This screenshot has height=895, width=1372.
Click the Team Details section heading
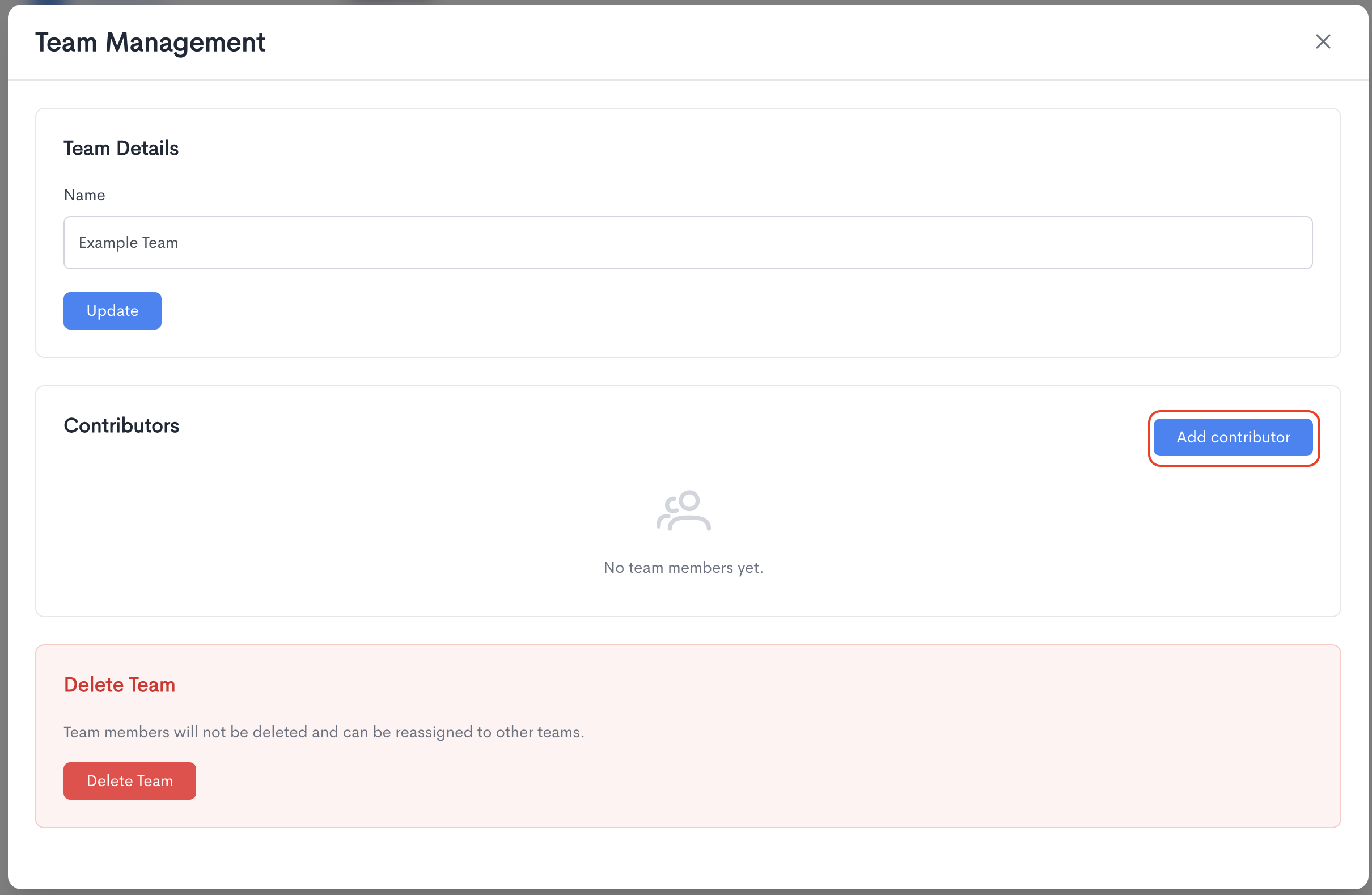coord(121,148)
